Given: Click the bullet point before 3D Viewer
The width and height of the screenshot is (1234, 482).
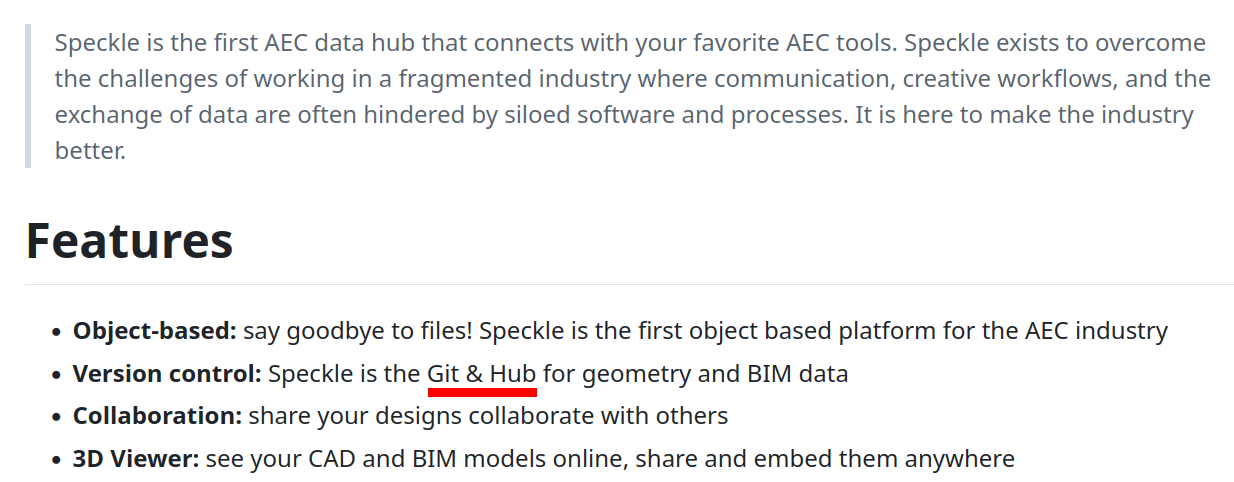Looking at the screenshot, I should pyautogui.click(x=57, y=460).
